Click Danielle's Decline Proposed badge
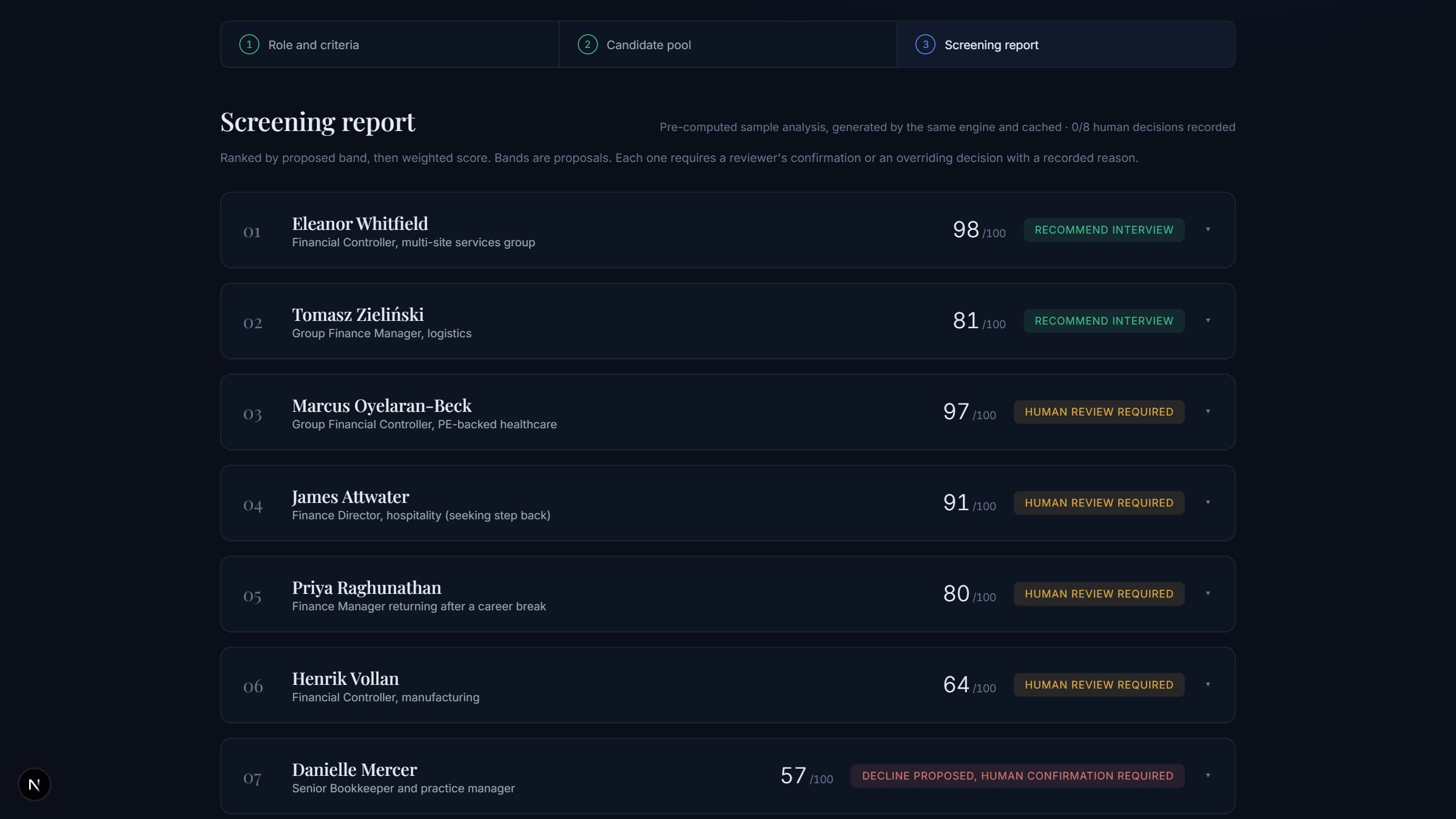Viewport: 1456px width, 819px height. 1017,776
